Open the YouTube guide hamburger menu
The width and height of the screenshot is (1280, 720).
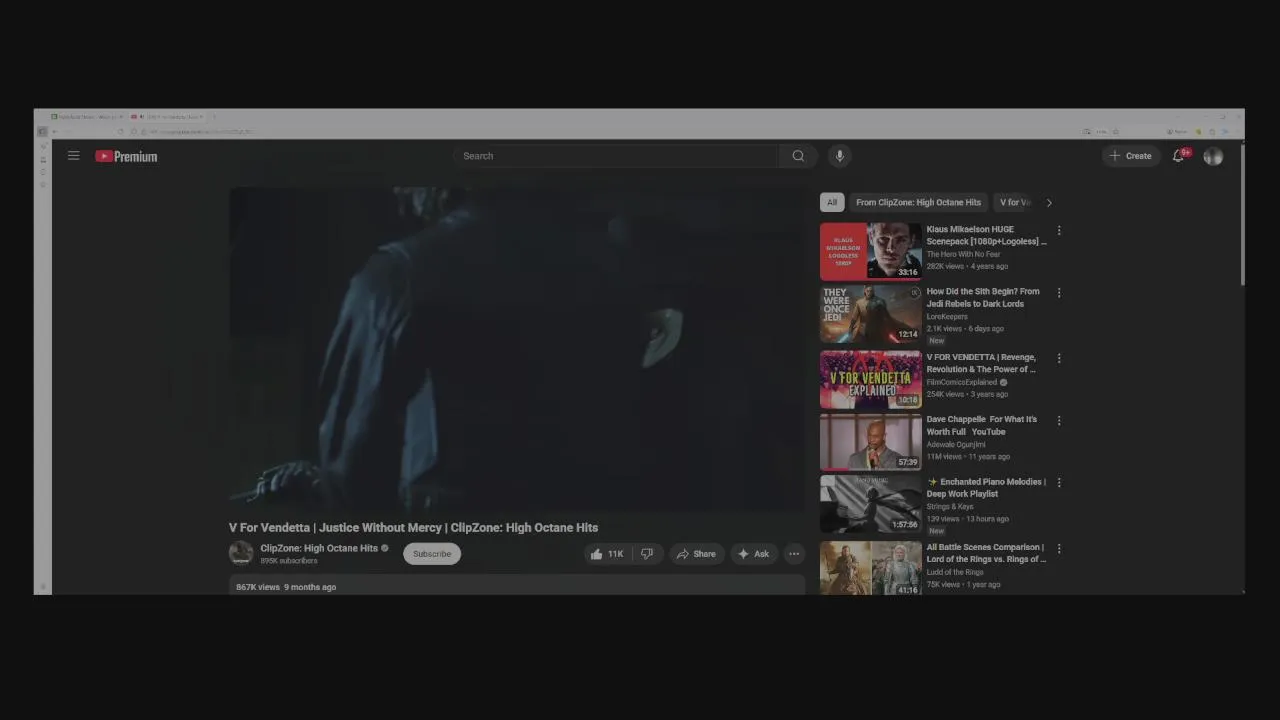(73, 156)
